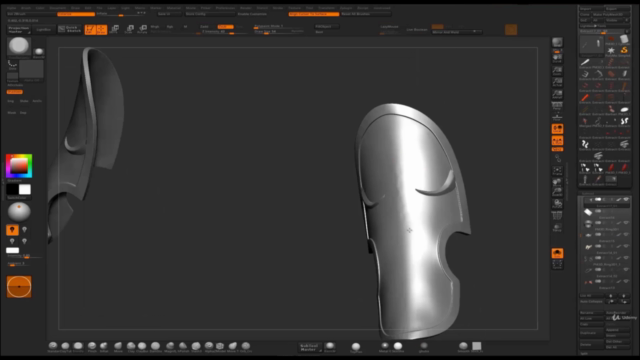Viewport: 640px width, 360px height.
Task: Toggle the second light bulb
Action: click(24, 230)
